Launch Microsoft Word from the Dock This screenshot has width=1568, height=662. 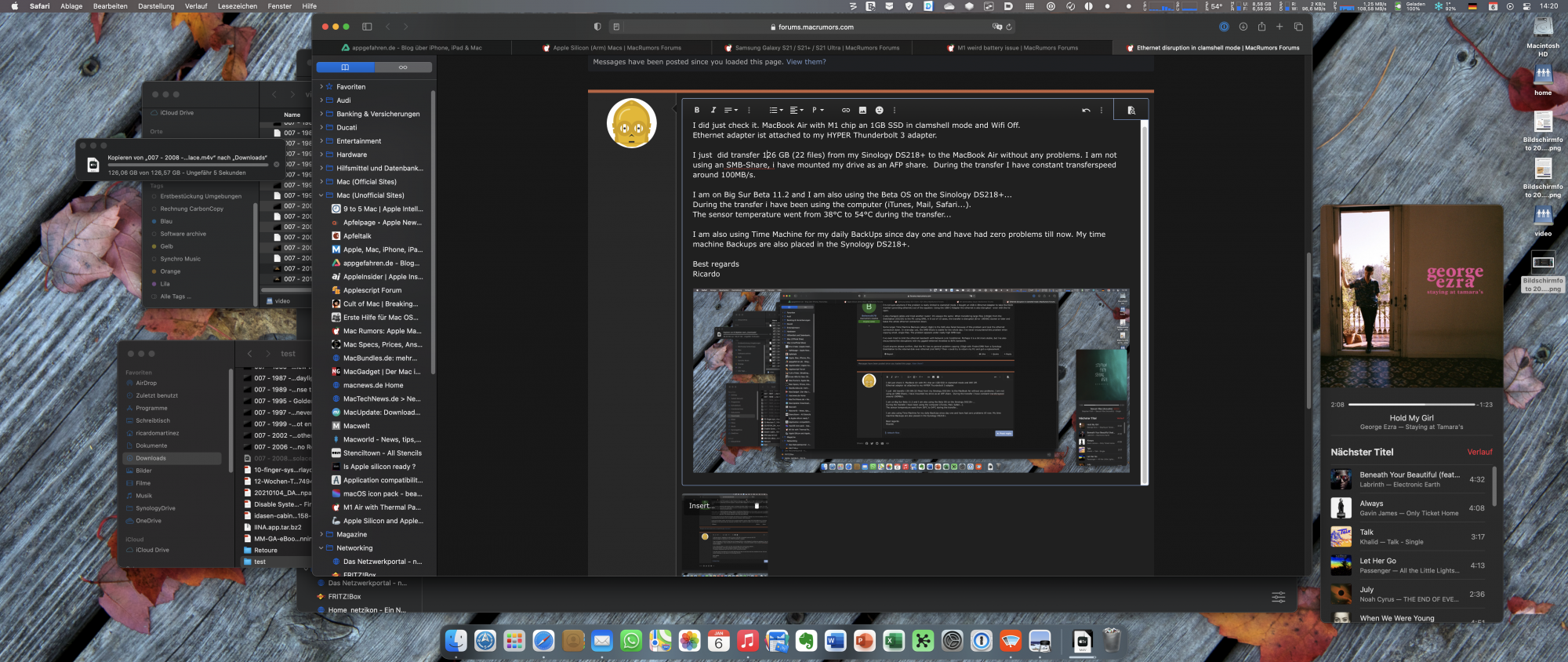(835, 641)
